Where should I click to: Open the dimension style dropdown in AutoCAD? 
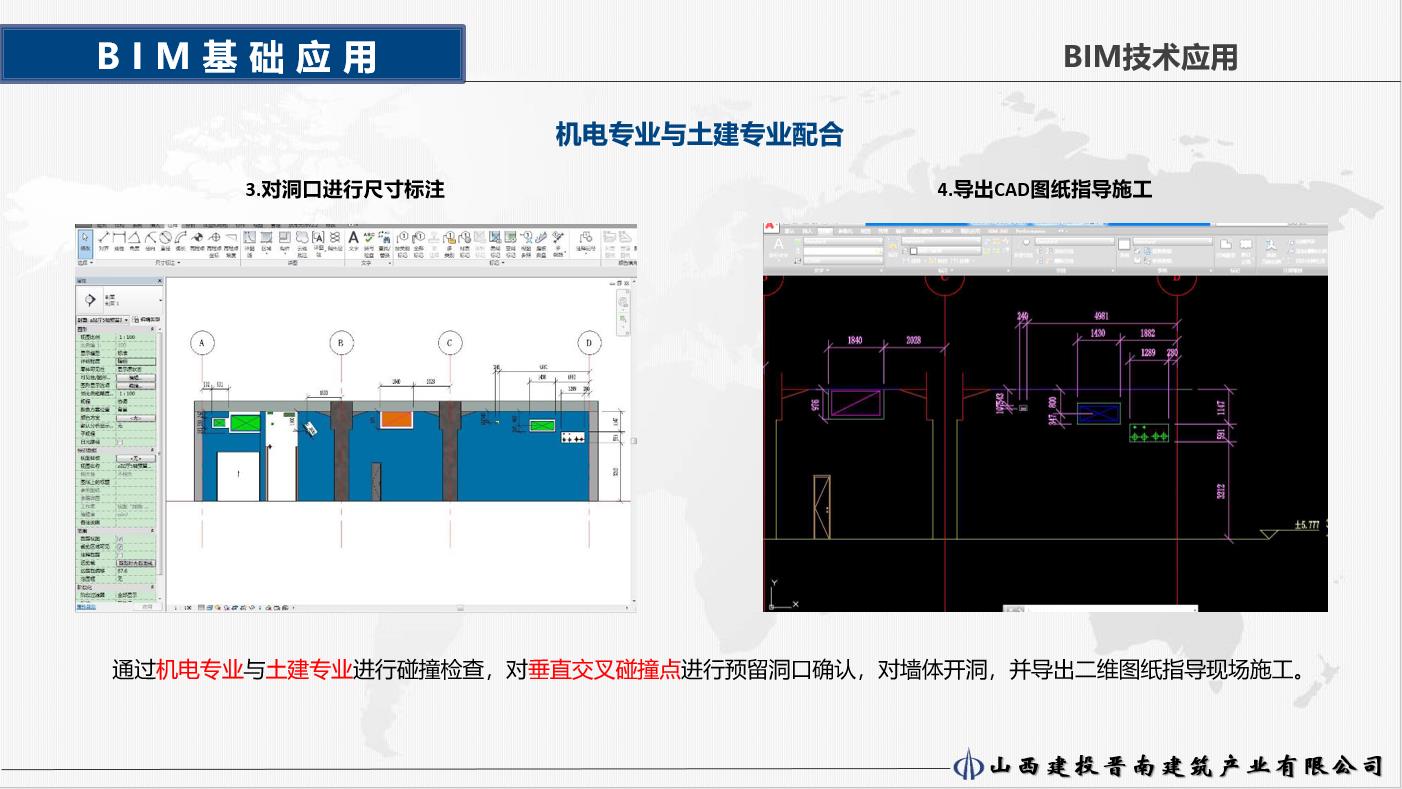[x=940, y=241]
